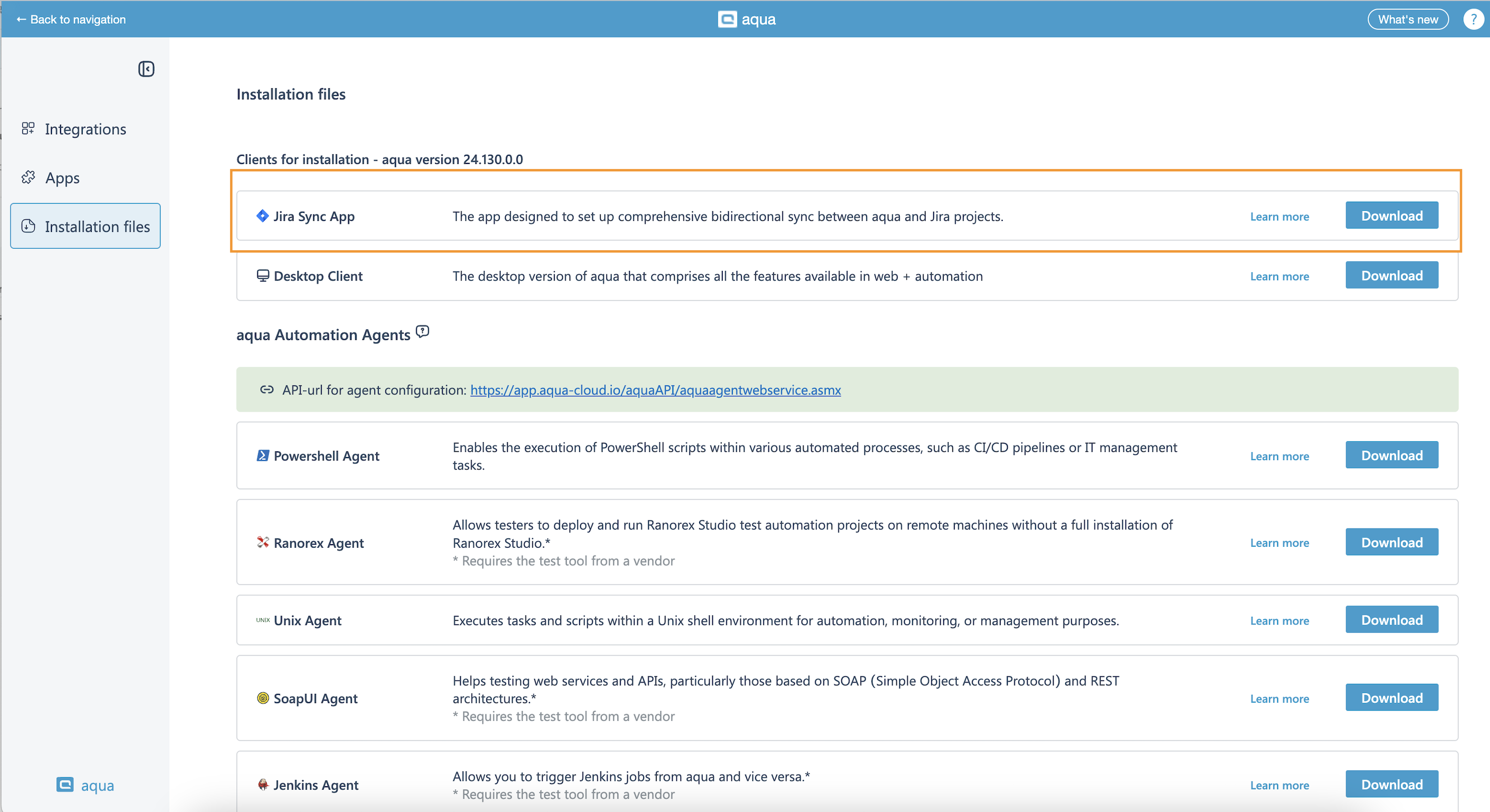Click the help question mark icon
The height and width of the screenshot is (812, 1490).
pyautogui.click(x=1473, y=19)
